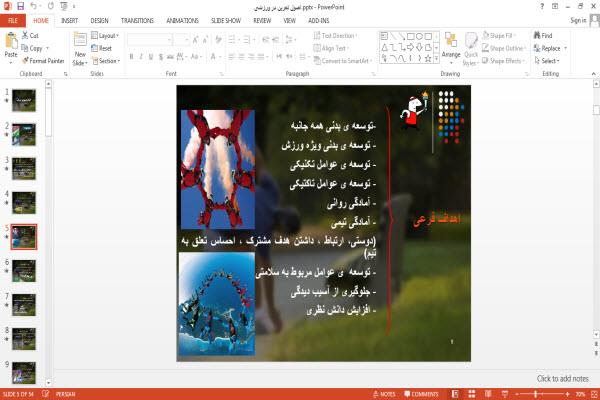The image size is (600, 400).
Task: Click Cut in the Clipboard group
Action: pyautogui.click(x=30, y=36)
